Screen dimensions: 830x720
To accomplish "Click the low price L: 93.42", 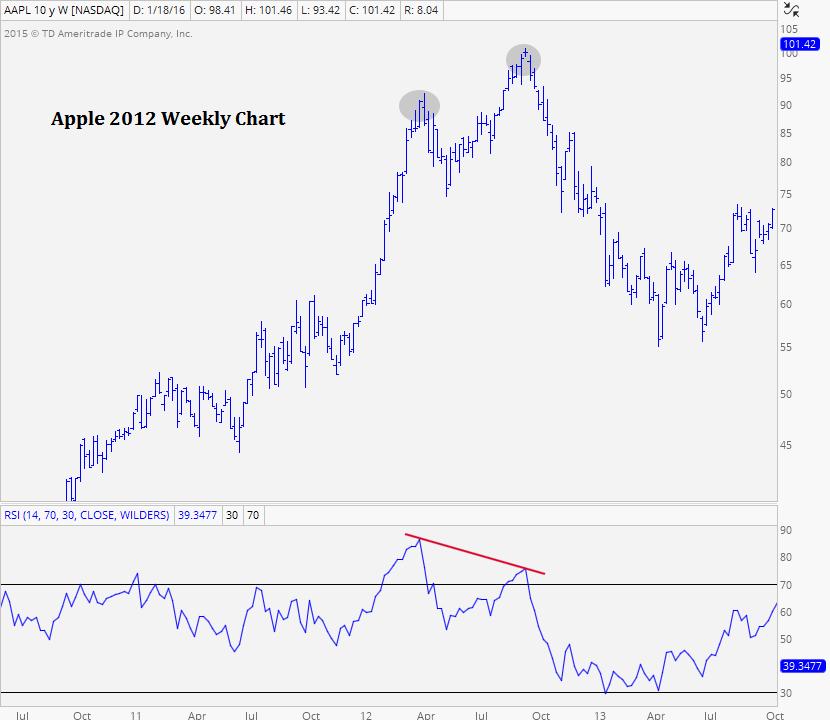I will [x=320, y=10].
